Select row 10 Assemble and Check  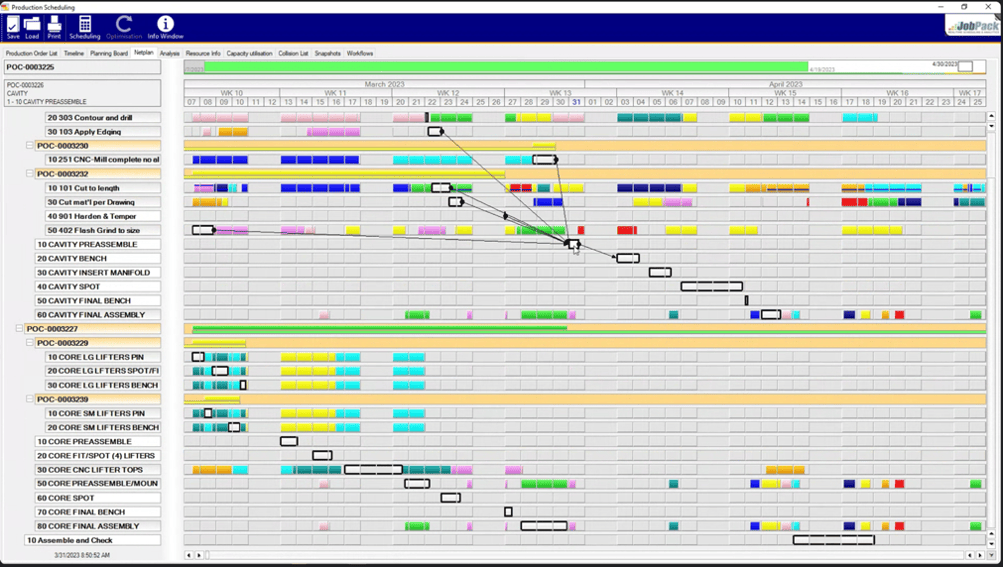(x=93, y=541)
